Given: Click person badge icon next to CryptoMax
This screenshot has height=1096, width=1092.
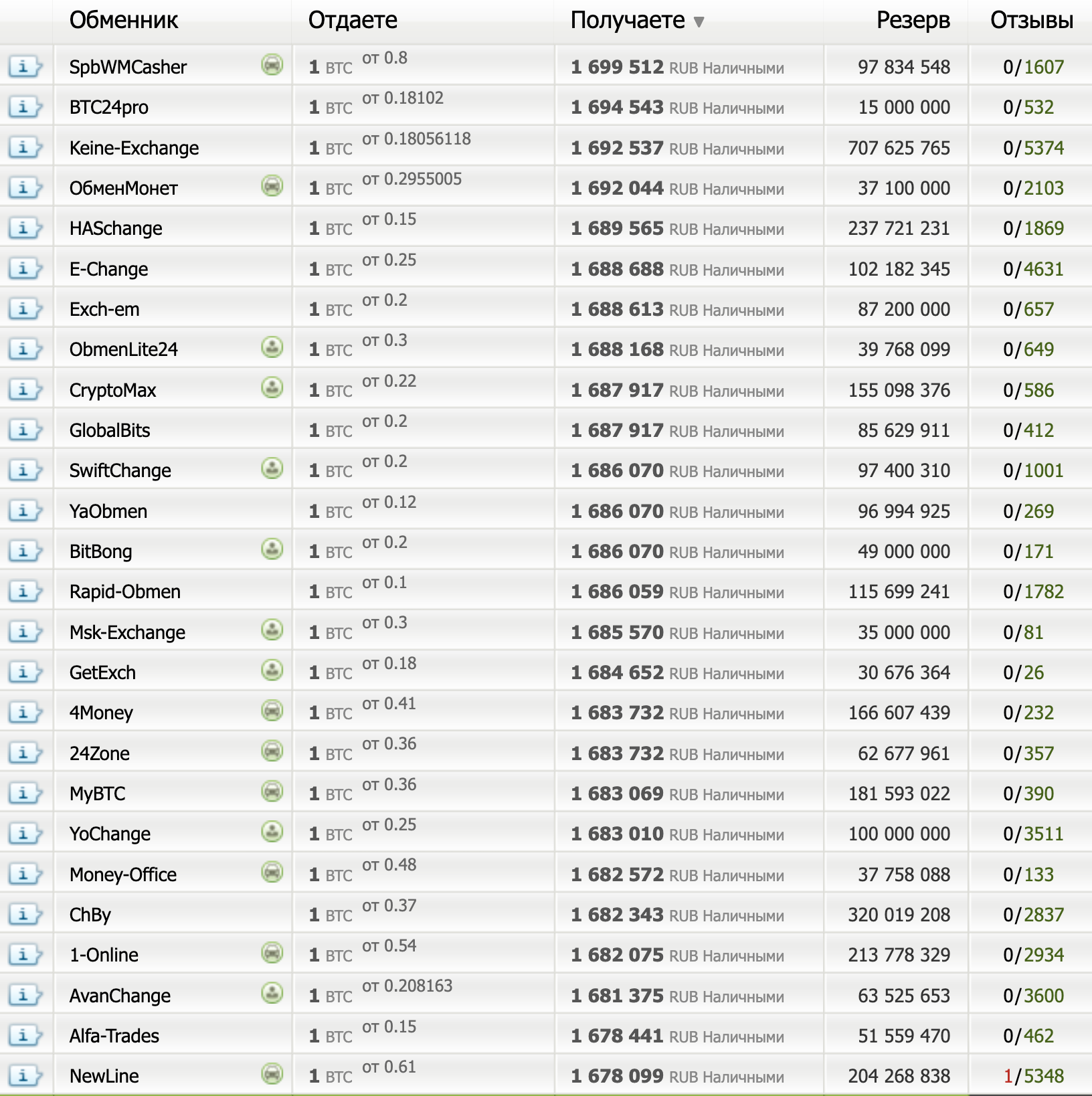Looking at the screenshot, I should pos(272,387).
